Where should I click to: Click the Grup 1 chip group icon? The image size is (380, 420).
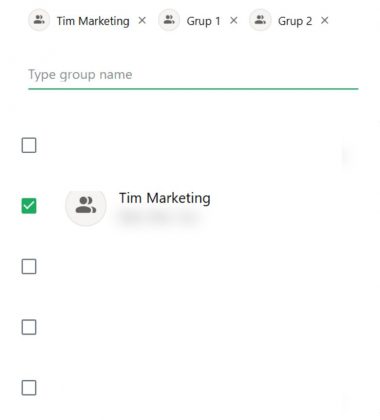(169, 20)
